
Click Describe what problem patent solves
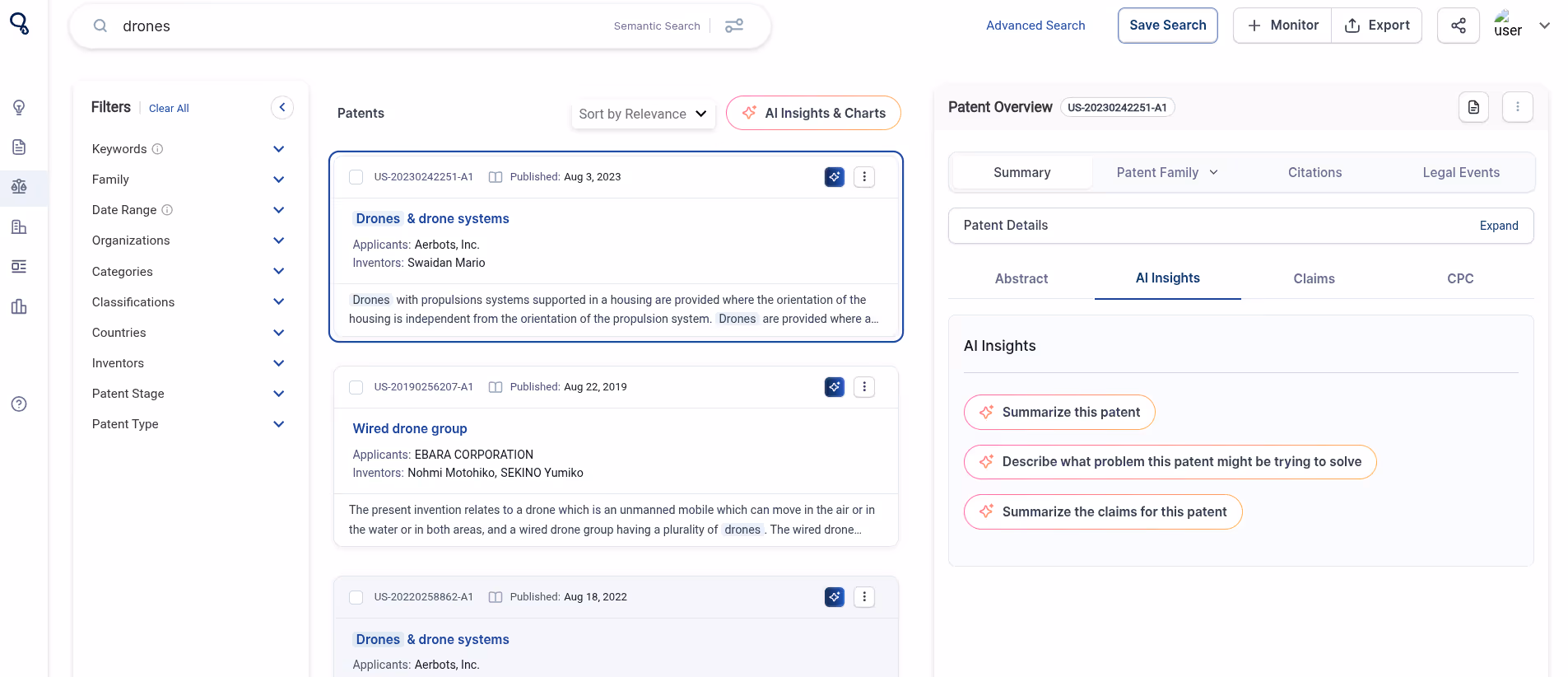pyautogui.click(x=1170, y=462)
